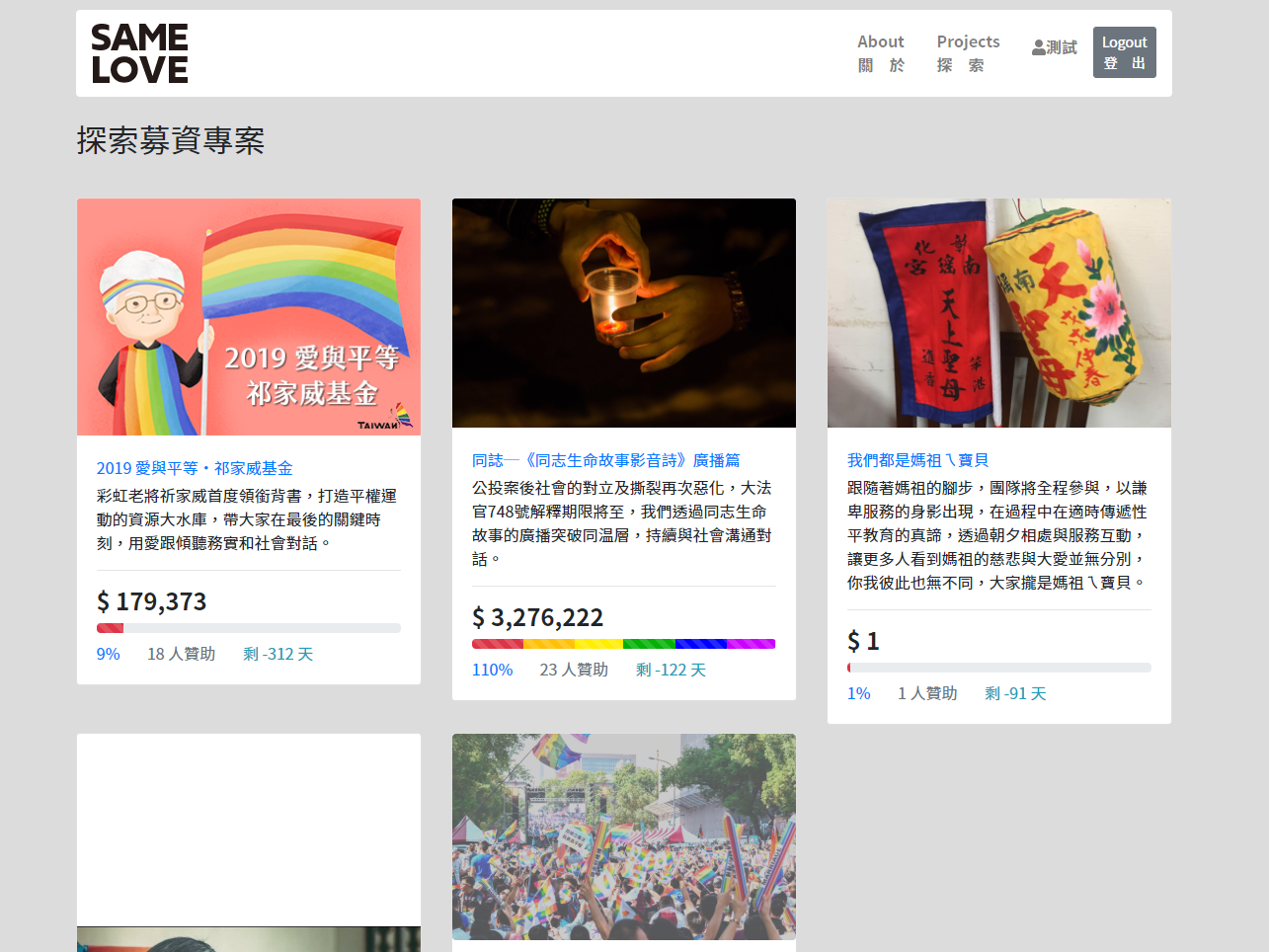This screenshot has height=952, width=1269.
Task: Click the candle in hands thumbnail
Action: point(624,313)
